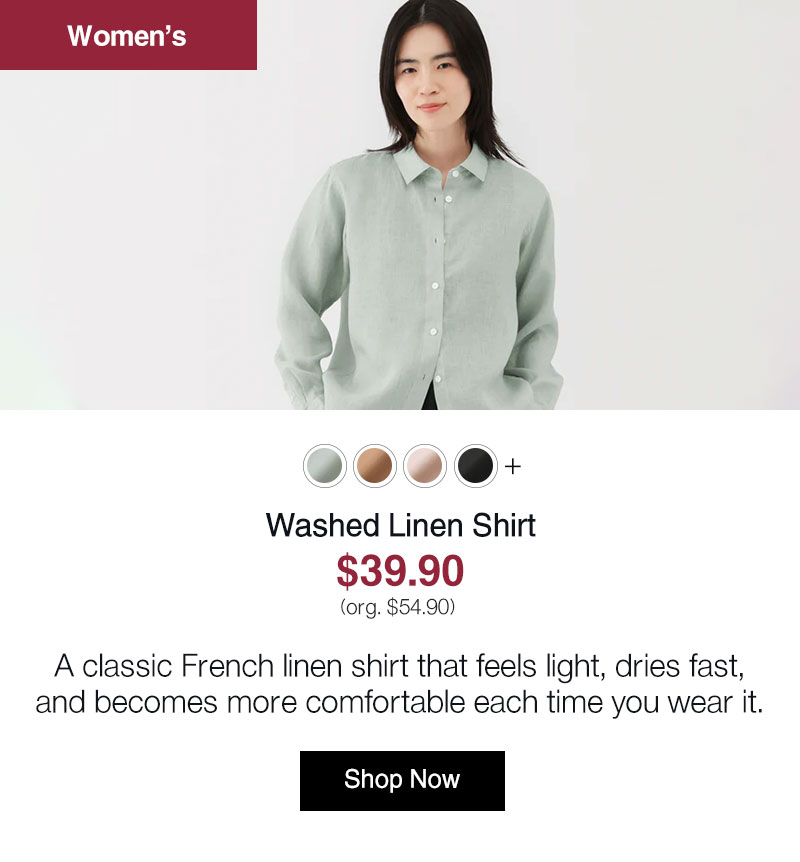
Task: Select the sage green color swatch
Action: coord(325,466)
